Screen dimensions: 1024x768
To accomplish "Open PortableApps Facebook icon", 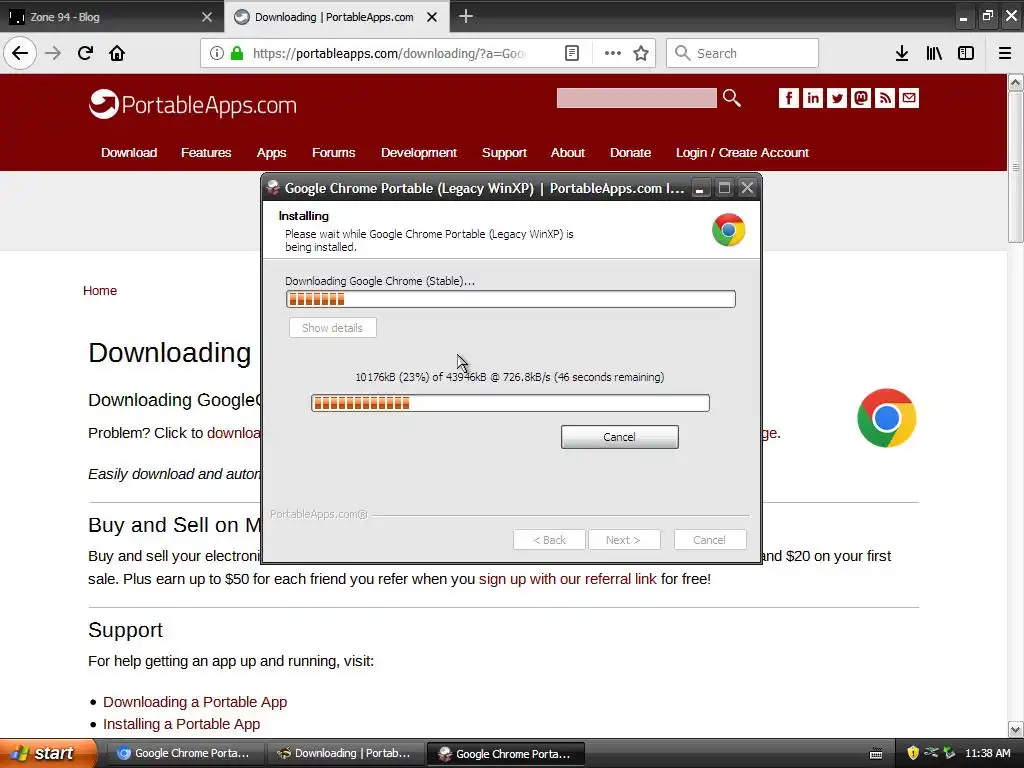I will 788,98.
